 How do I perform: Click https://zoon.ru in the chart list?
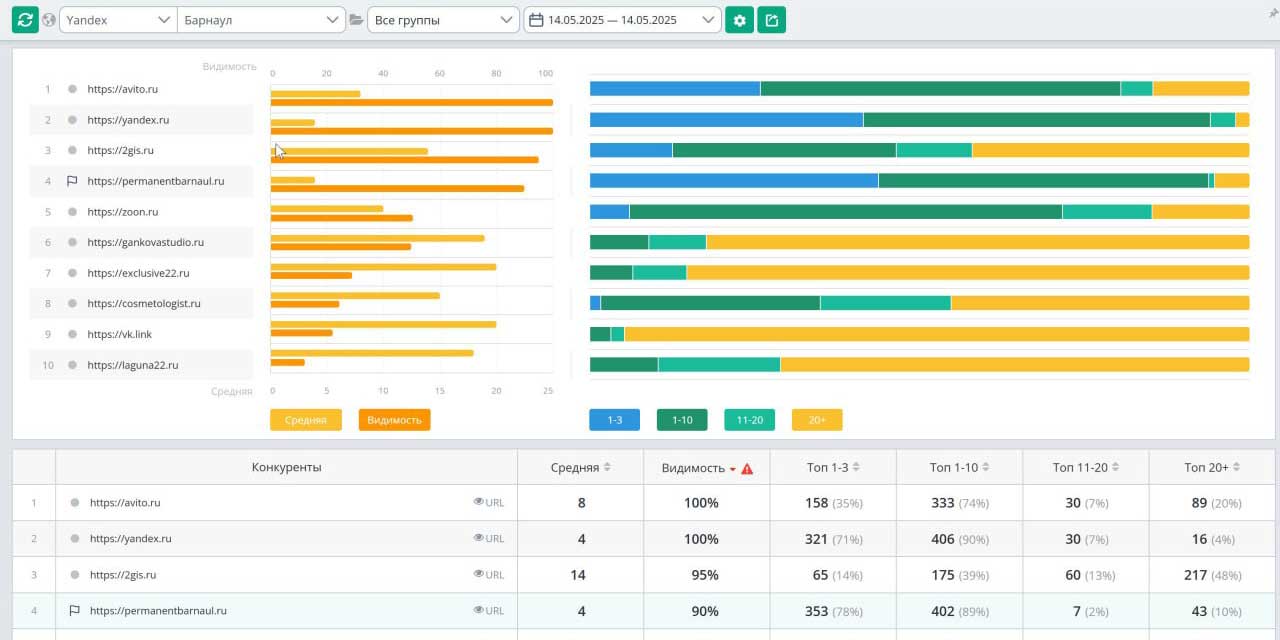(x=122, y=212)
